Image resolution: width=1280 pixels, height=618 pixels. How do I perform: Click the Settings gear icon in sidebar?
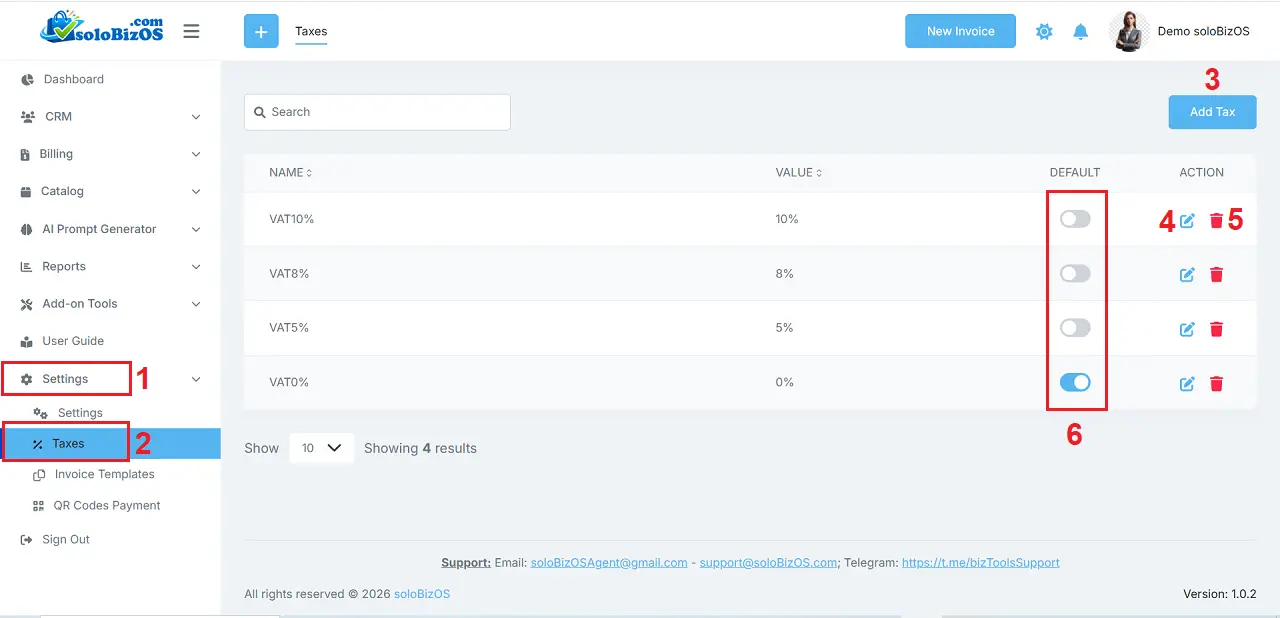point(27,379)
